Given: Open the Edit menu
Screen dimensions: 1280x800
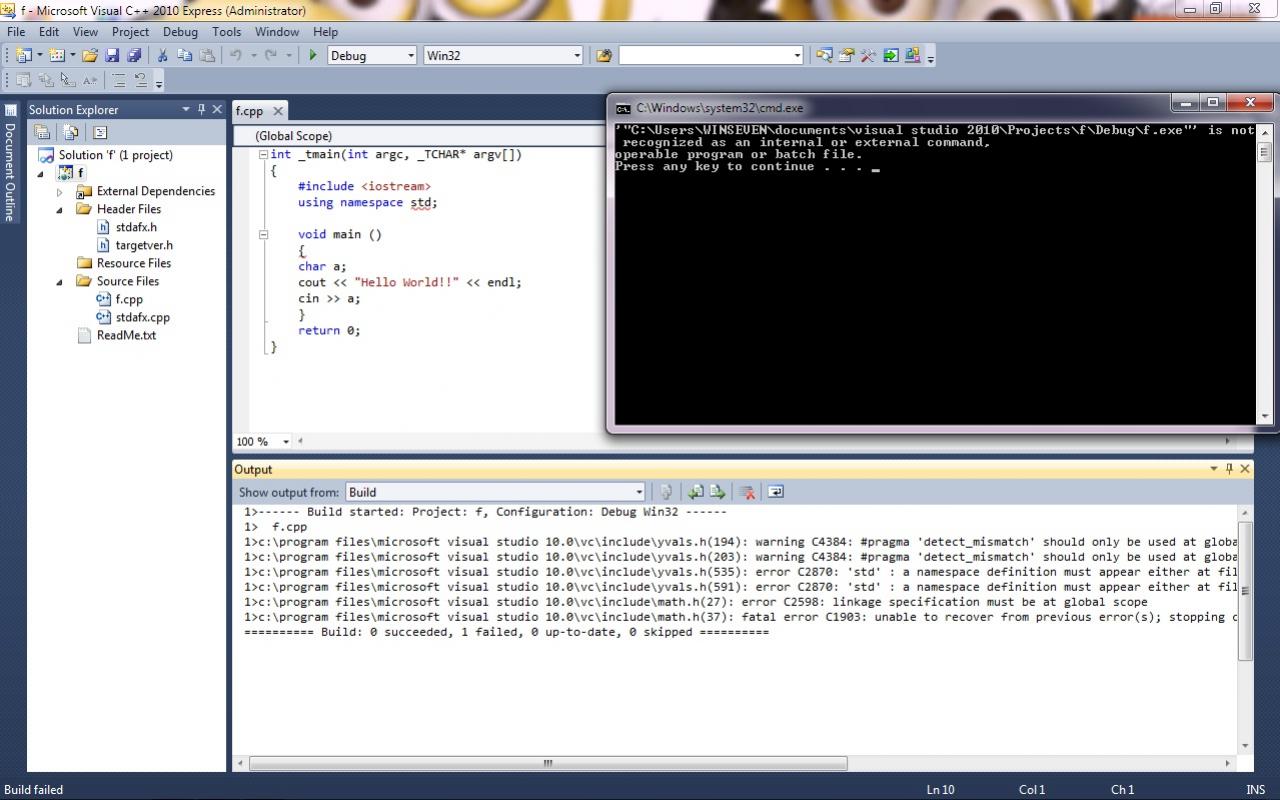Looking at the screenshot, I should click(49, 31).
